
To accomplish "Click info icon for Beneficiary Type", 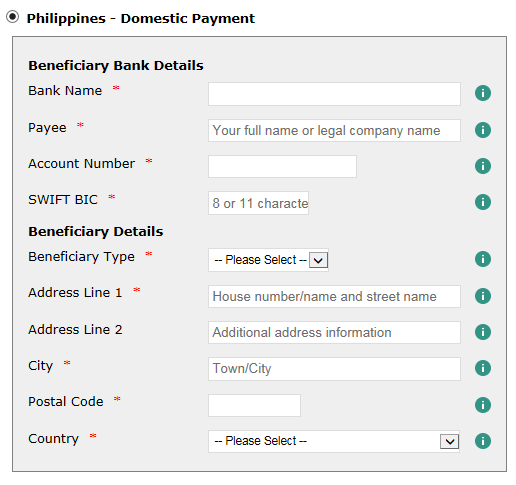I will pyautogui.click(x=483, y=259).
